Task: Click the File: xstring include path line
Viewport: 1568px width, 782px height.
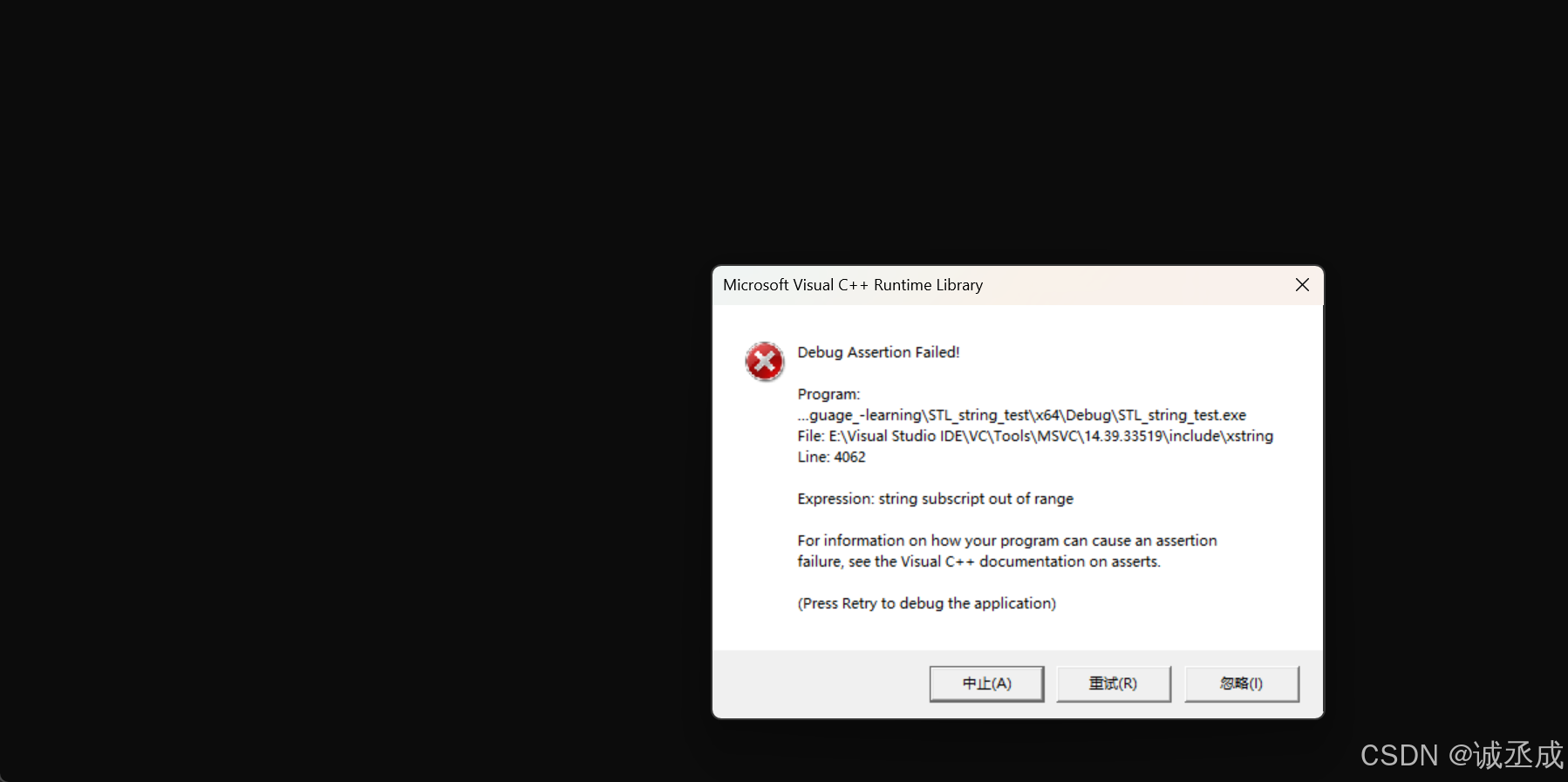Action: (1035, 436)
